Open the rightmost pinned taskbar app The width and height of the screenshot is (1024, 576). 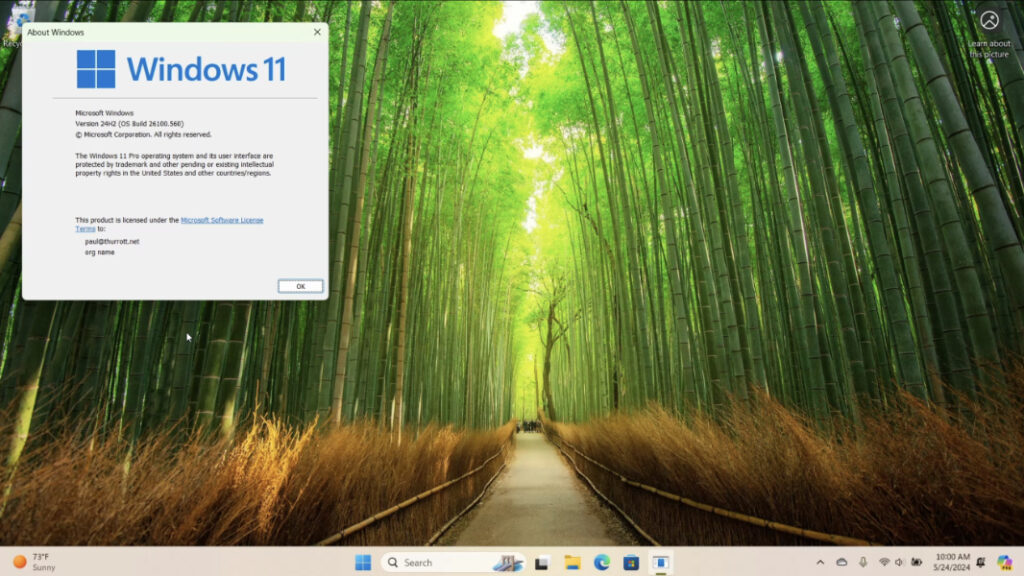pos(659,562)
